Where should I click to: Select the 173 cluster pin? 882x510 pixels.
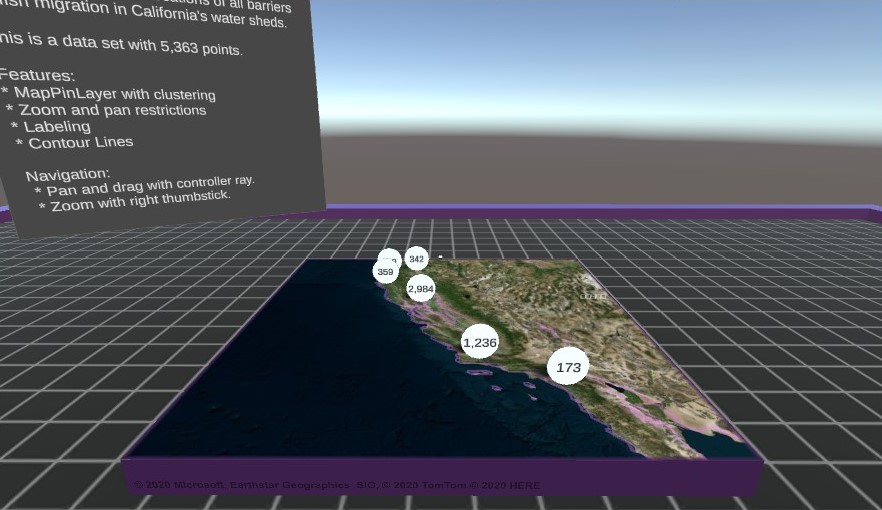coord(568,367)
